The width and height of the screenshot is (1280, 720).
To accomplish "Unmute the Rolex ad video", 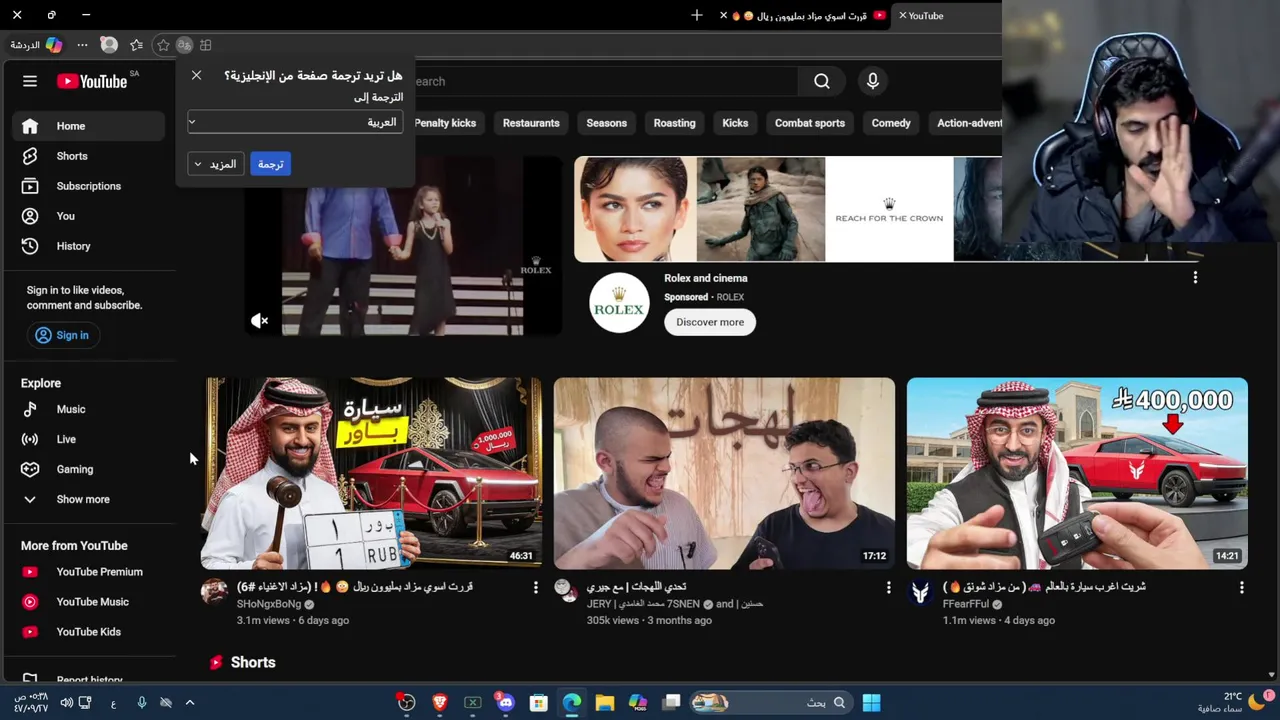I will click(260, 321).
